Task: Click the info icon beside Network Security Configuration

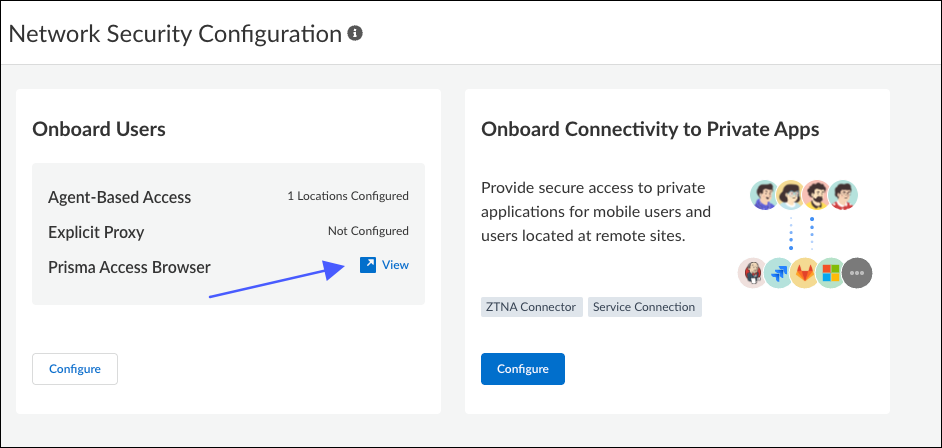Action: [x=355, y=34]
